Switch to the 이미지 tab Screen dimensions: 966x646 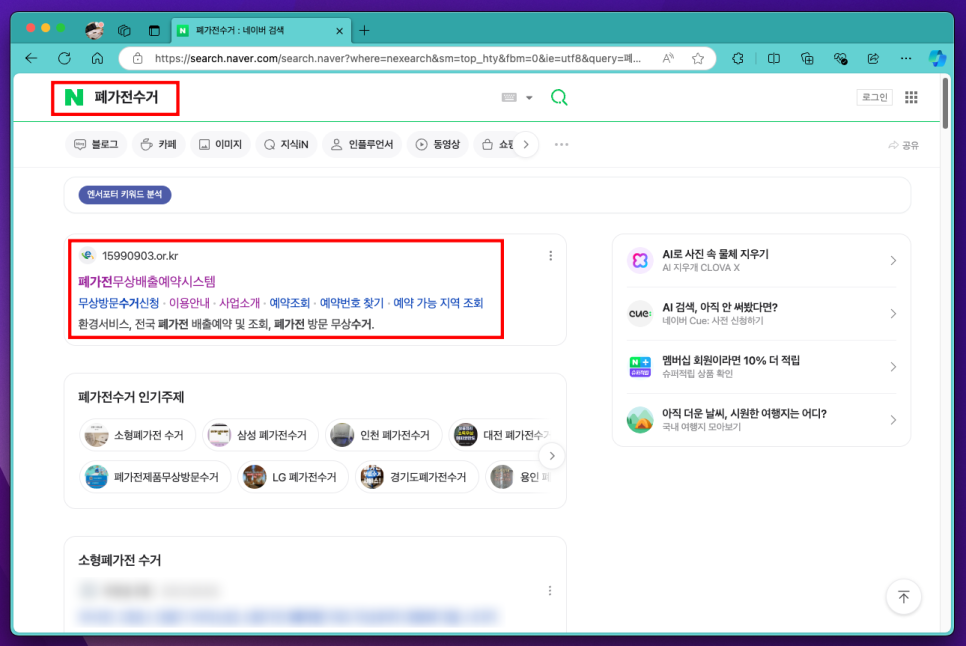(x=221, y=144)
